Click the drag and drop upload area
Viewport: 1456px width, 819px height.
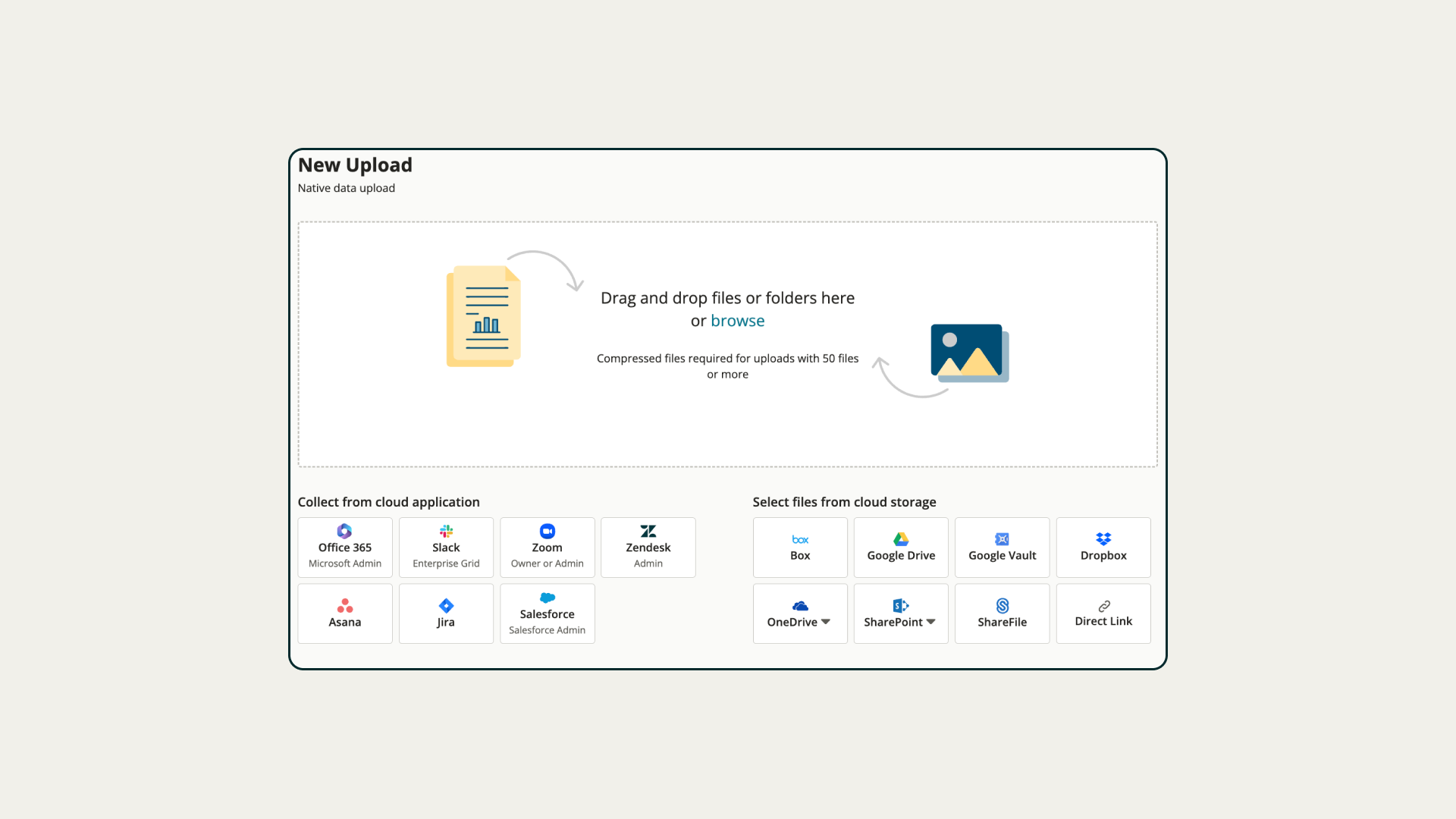(728, 425)
